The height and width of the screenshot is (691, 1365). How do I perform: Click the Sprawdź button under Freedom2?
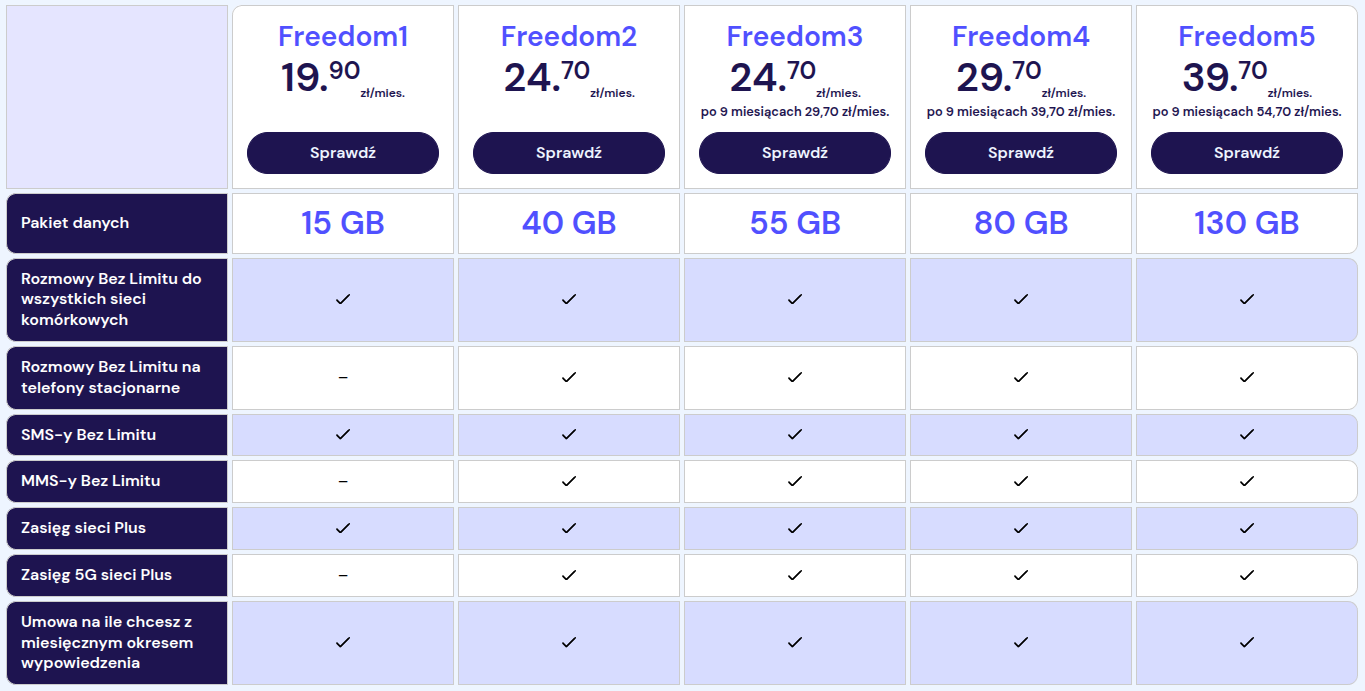568,153
